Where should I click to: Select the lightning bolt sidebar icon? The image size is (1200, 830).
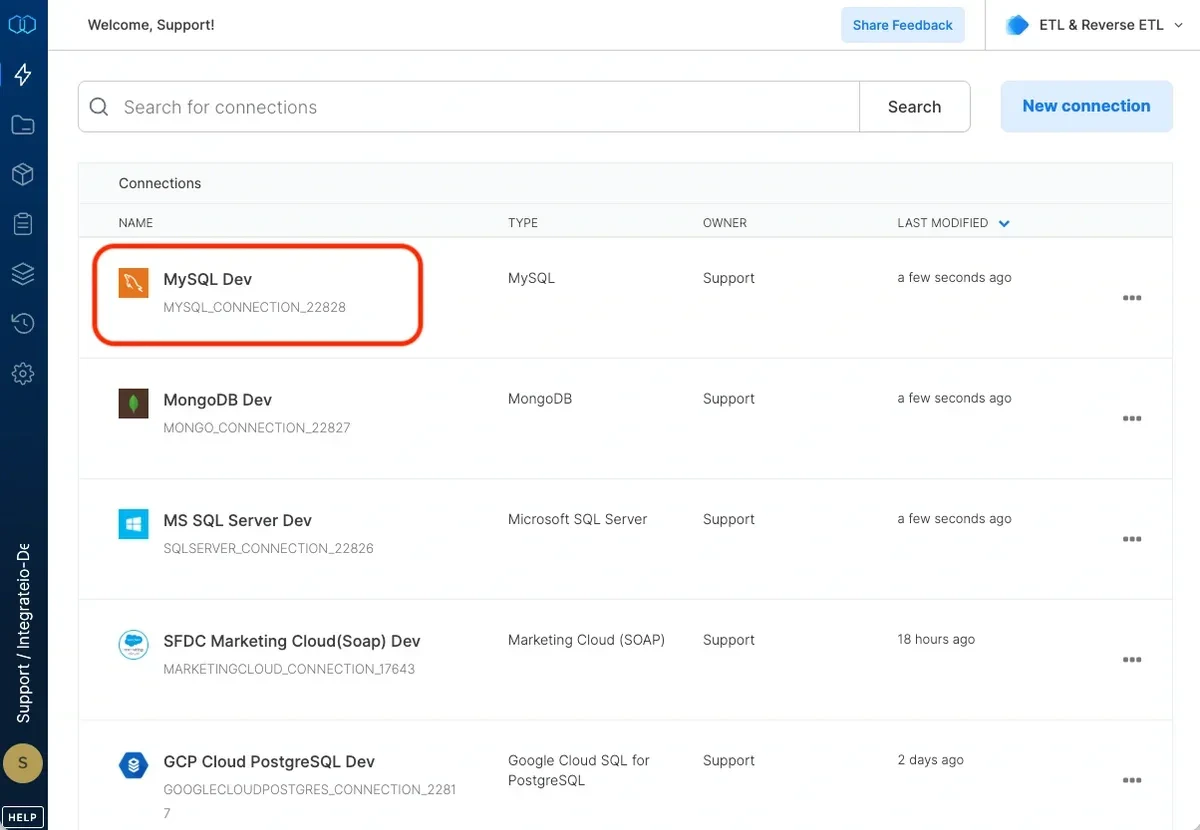[x=22, y=74]
